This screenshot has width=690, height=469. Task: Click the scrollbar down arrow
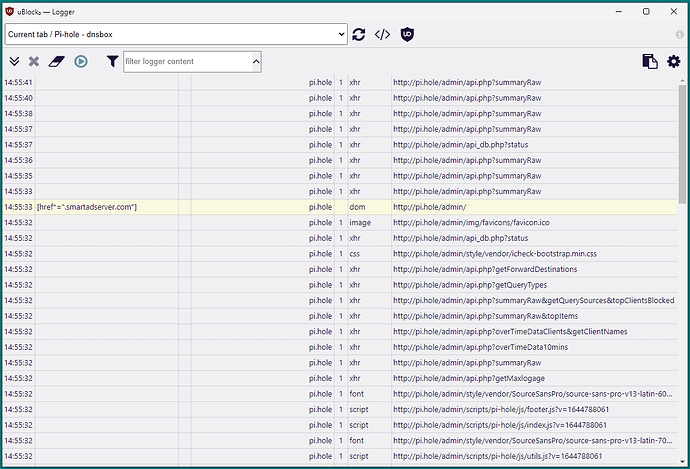pos(682,462)
